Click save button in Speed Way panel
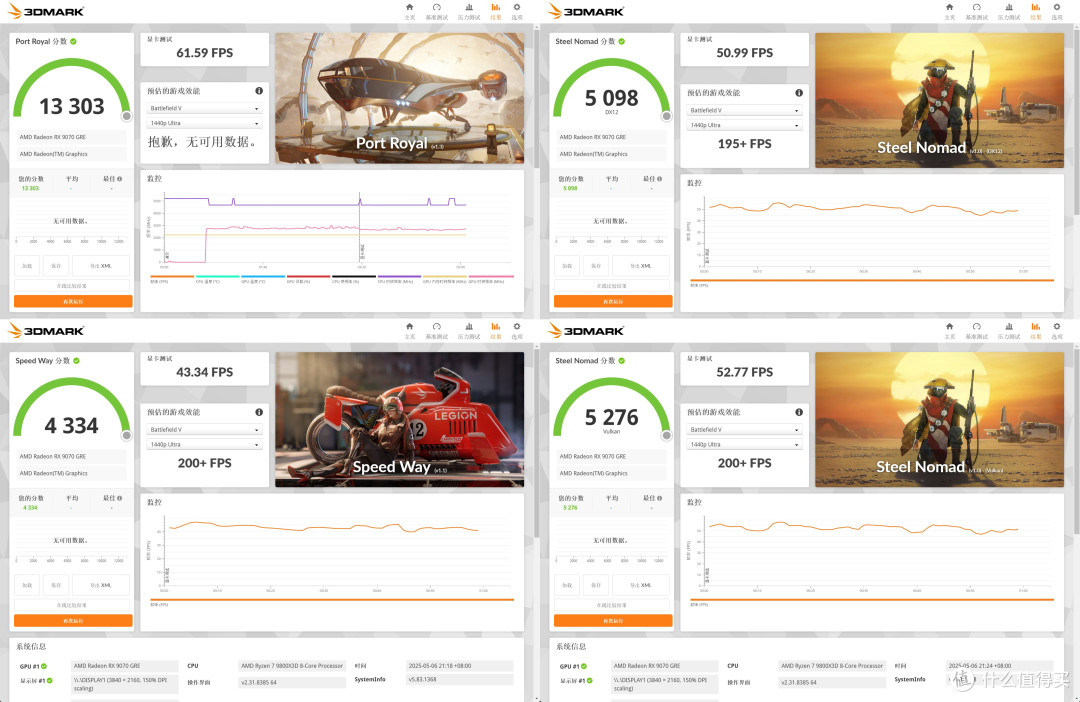Image resolution: width=1080 pixels, height=702 pixels. tap(56, 585)
